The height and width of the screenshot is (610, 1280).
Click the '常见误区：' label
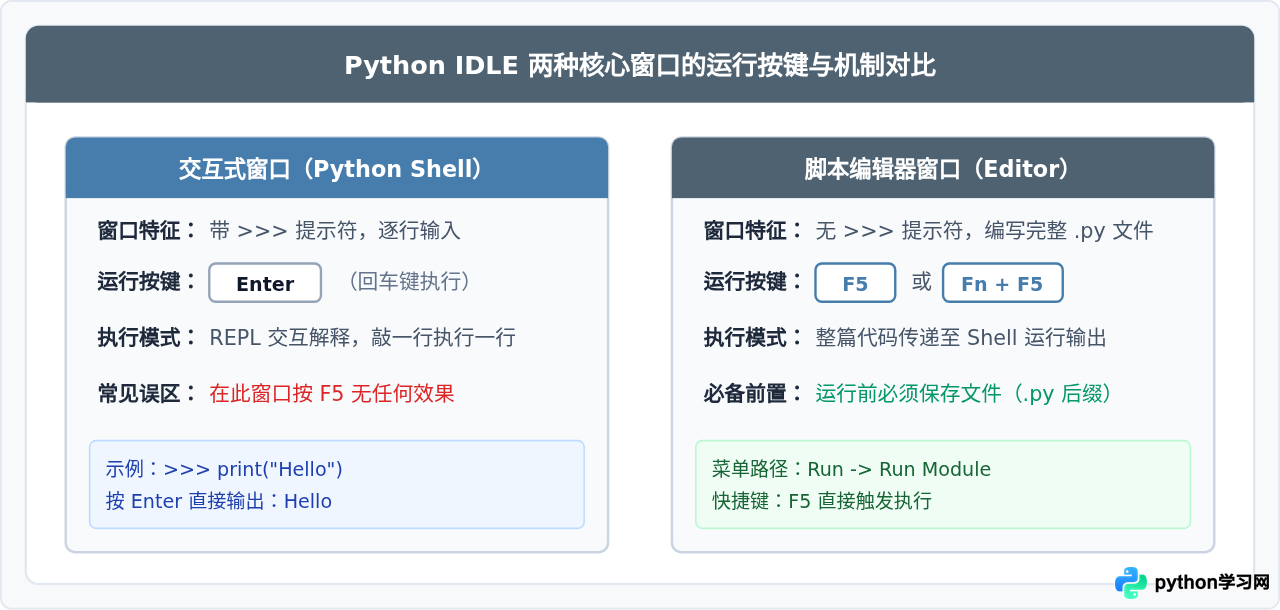[148, 394]
